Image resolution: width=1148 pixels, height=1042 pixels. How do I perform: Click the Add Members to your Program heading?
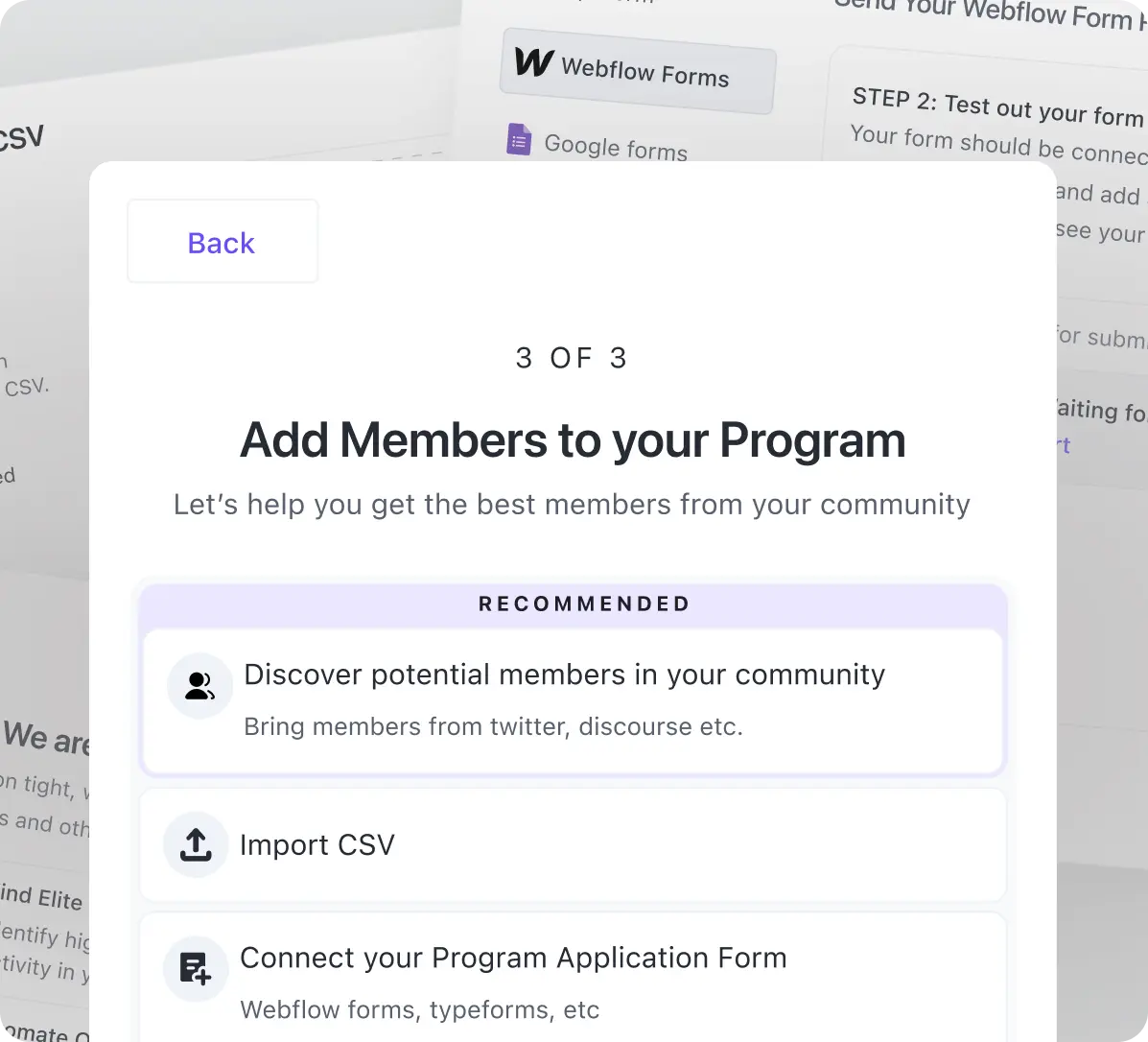pos(573,440)
